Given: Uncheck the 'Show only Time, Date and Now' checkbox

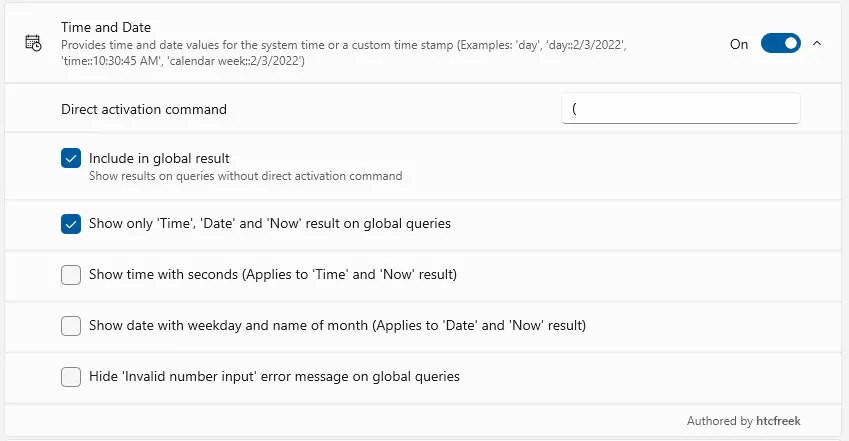Looking at the screenshot, I should [71, 224].
